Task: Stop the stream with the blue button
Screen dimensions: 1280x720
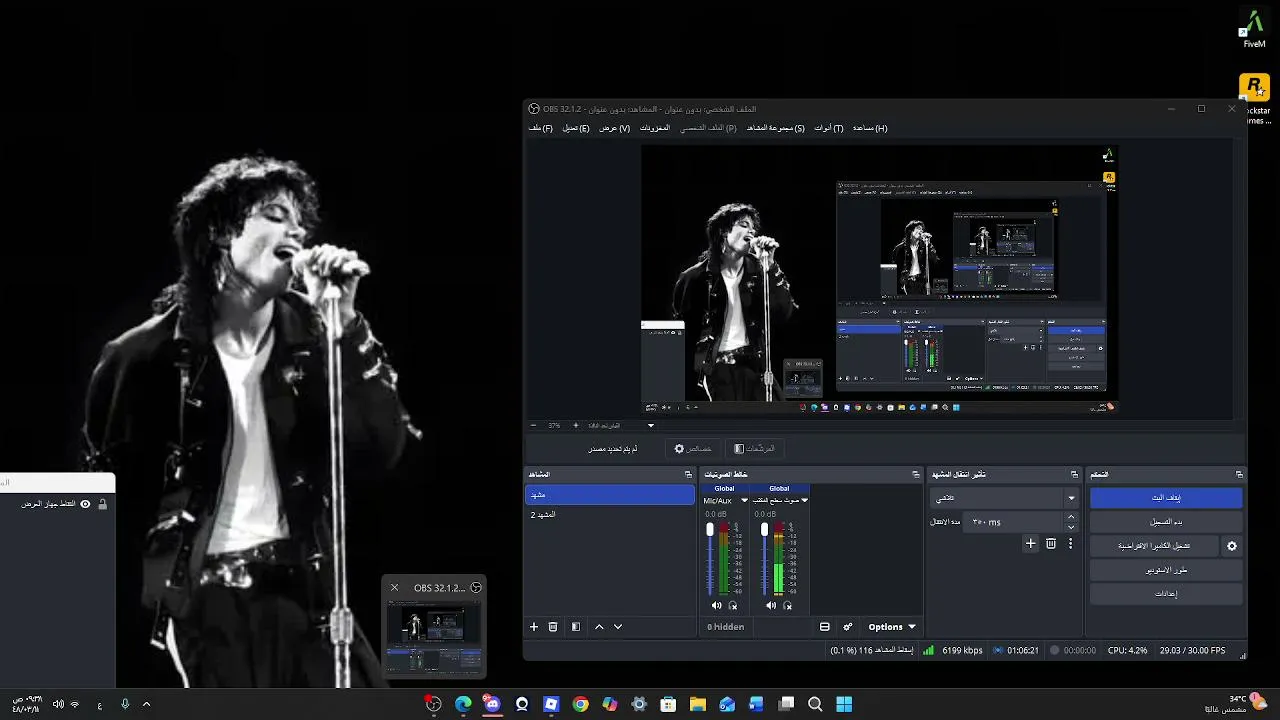Action: [1166, 497]
